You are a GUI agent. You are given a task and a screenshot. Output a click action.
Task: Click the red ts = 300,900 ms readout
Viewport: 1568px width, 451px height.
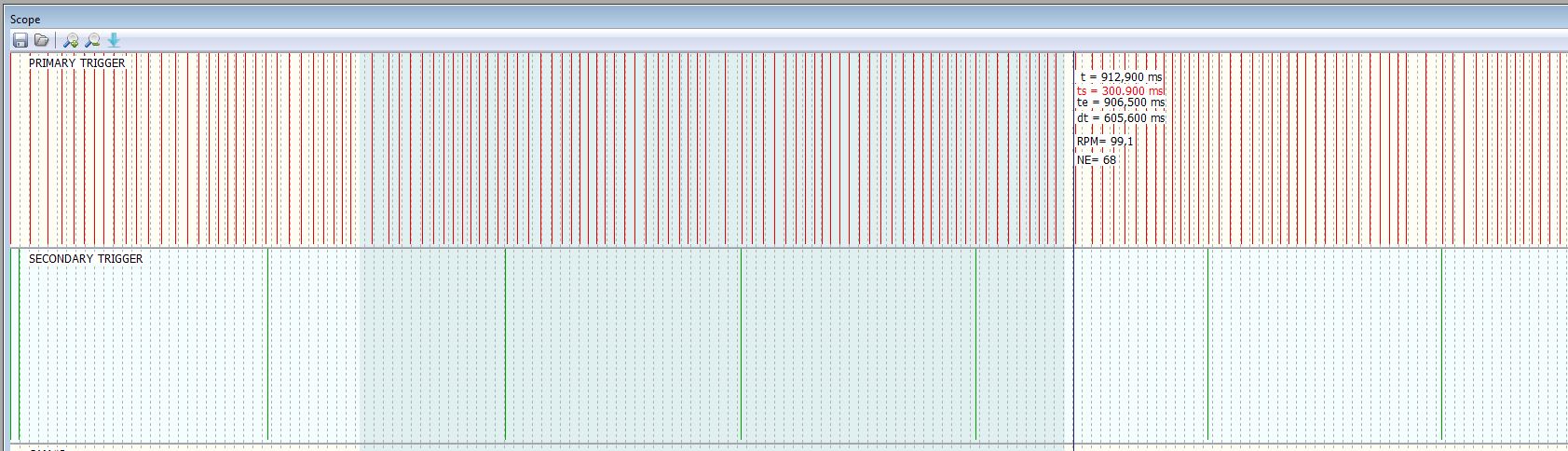(1120, 91)
